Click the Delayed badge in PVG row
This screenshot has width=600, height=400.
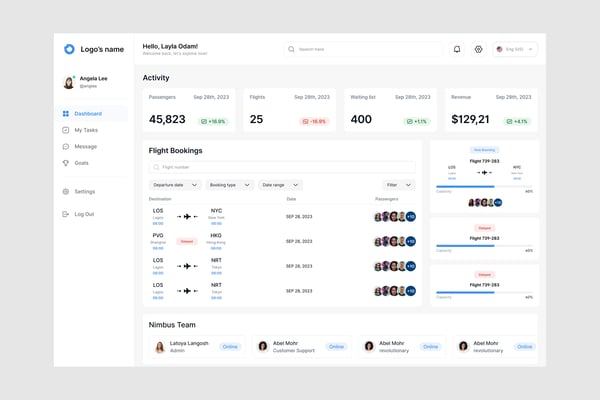coord(187,242)
